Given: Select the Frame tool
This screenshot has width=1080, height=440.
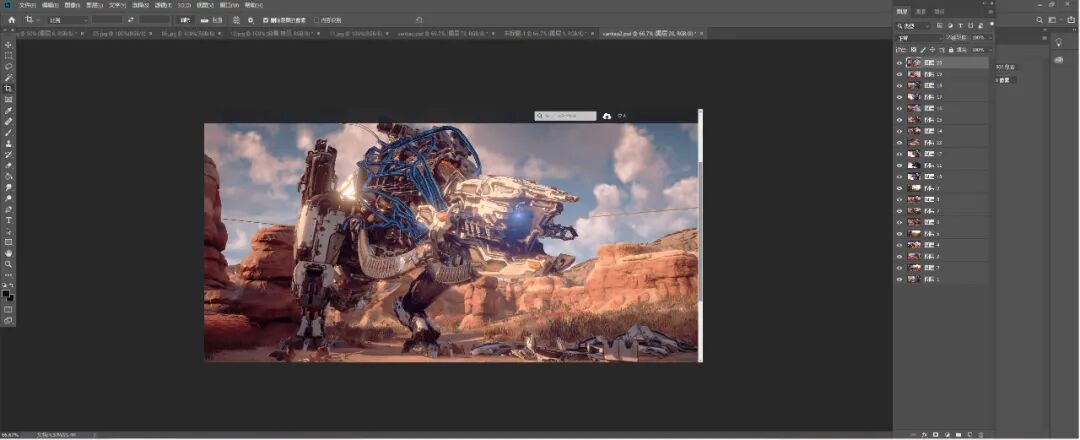Looking at the screenshot, I should (9, 99).
